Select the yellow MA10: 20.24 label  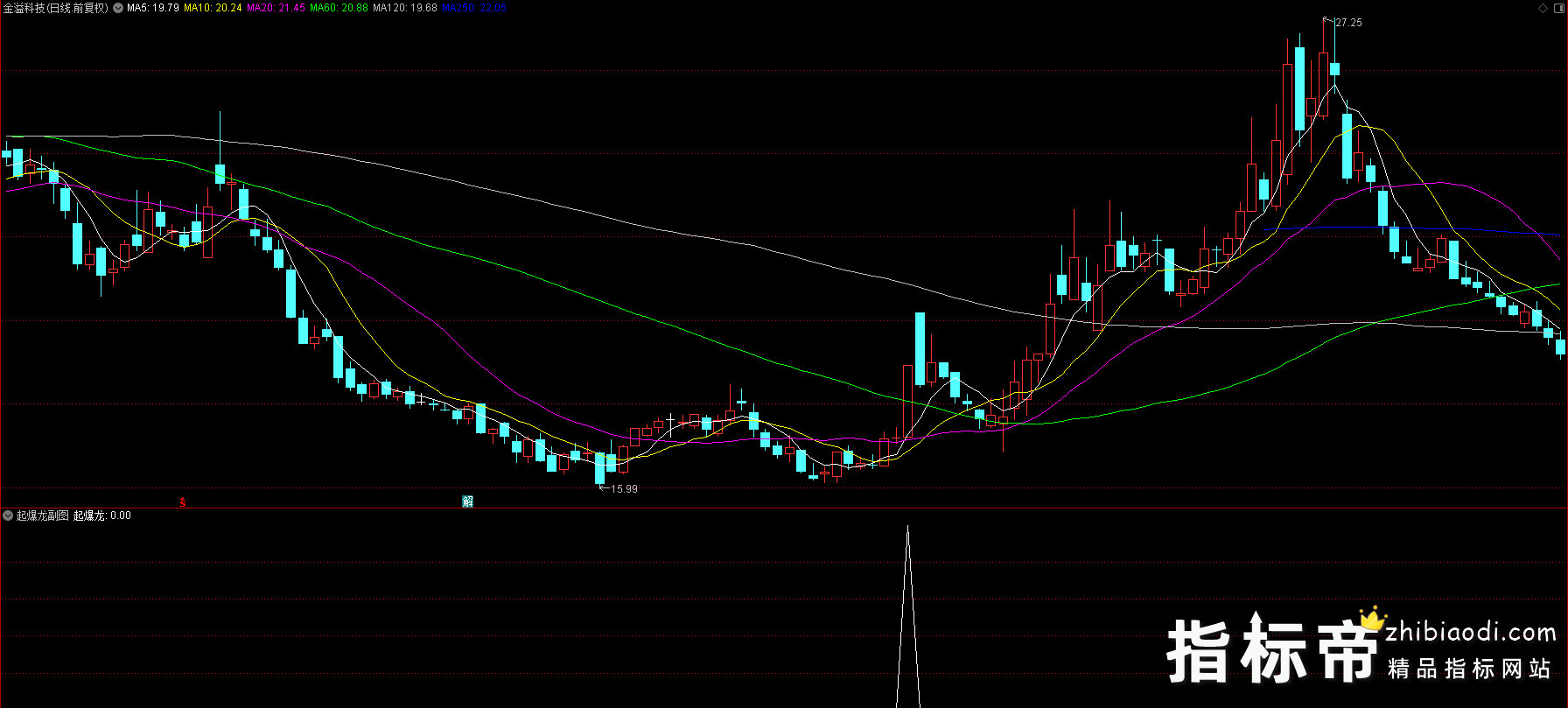213,8
